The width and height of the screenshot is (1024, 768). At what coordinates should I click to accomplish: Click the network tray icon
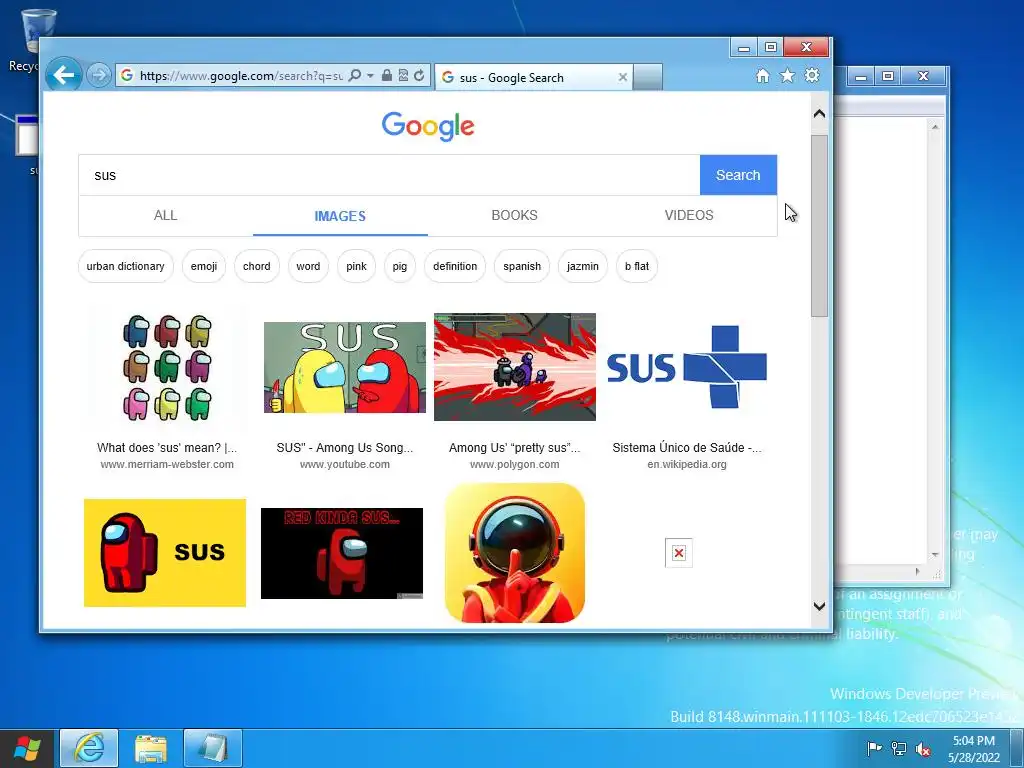coord(899,748)
